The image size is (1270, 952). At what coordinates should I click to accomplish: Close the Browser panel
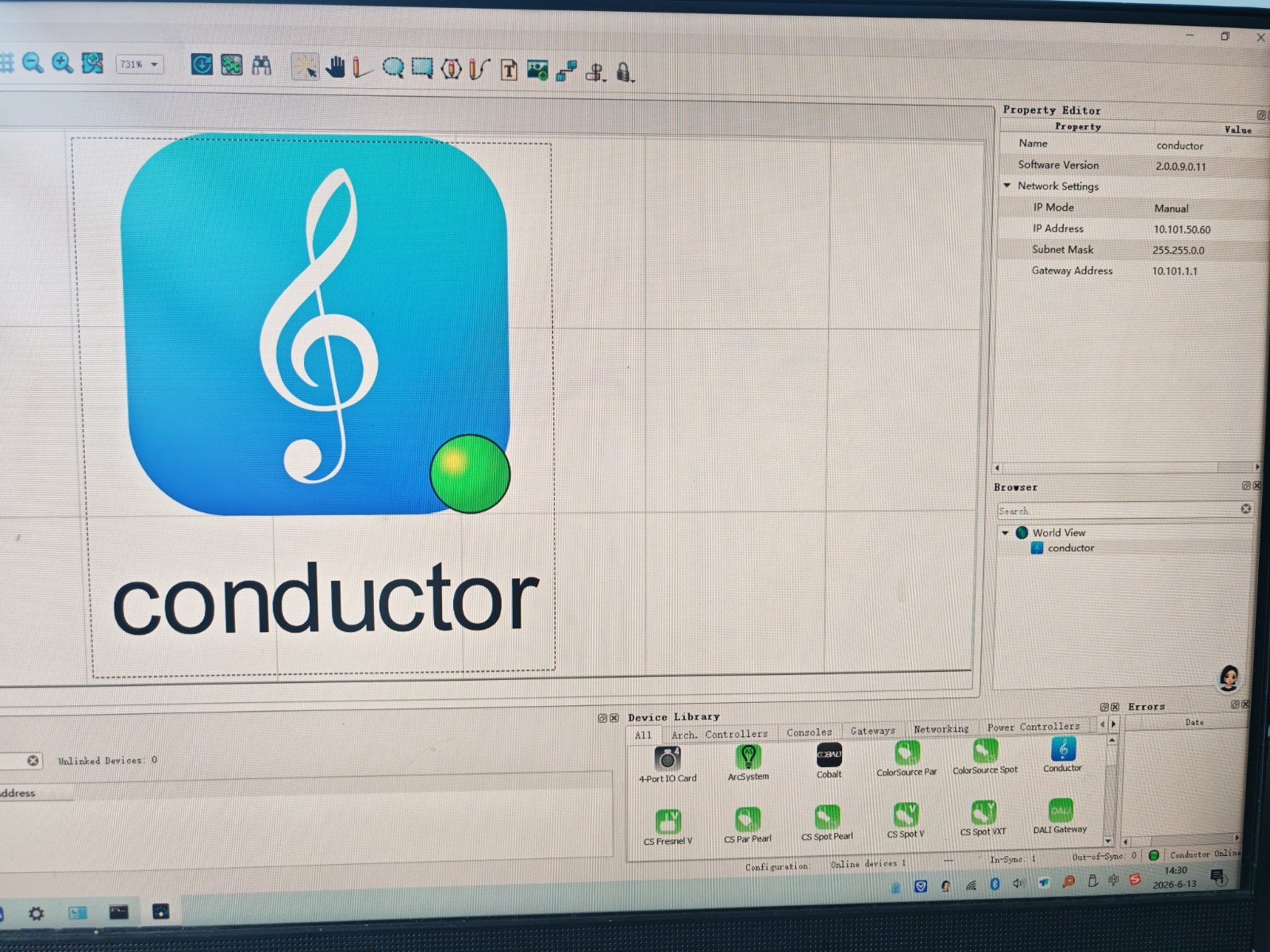[x=1257, y=486]
